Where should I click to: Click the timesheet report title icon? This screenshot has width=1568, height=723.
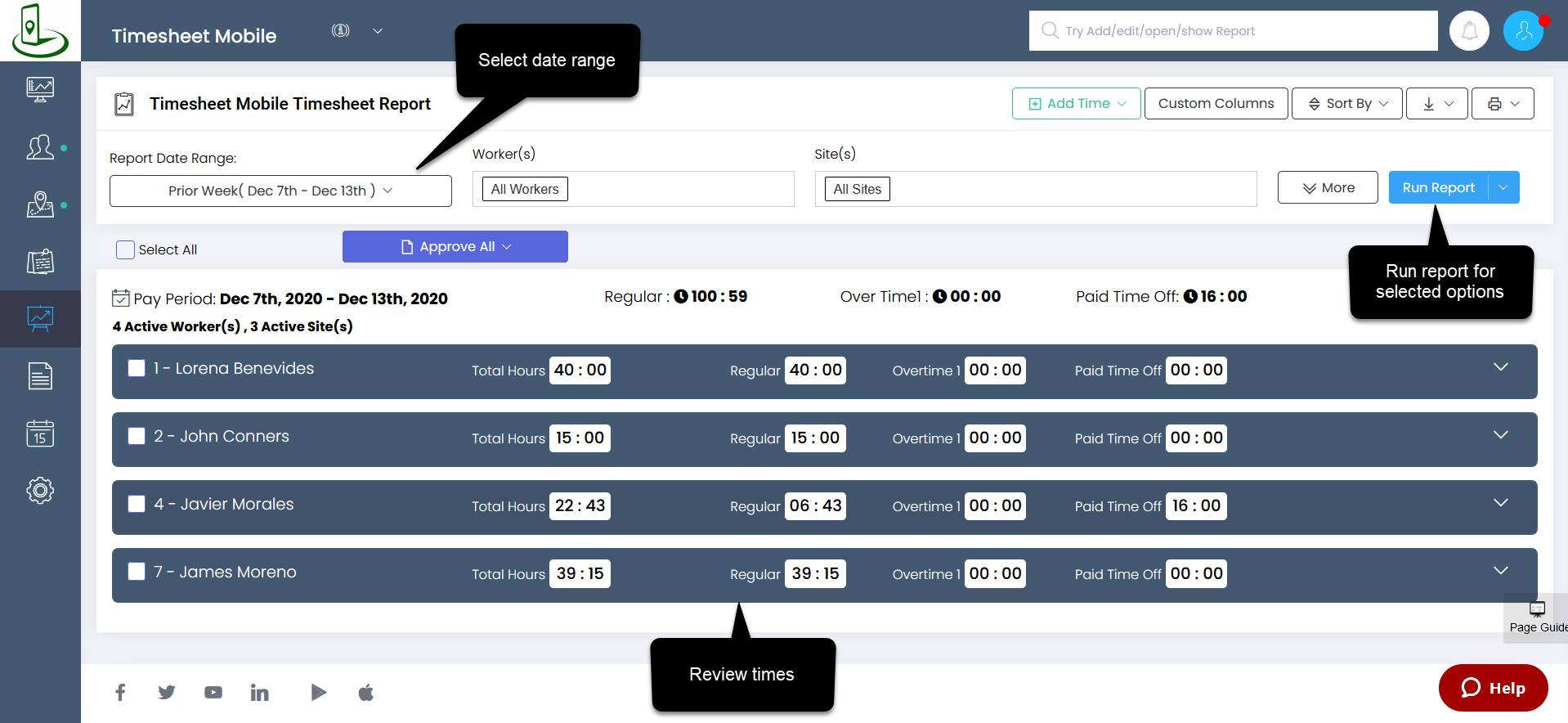[x=124, y=104]
